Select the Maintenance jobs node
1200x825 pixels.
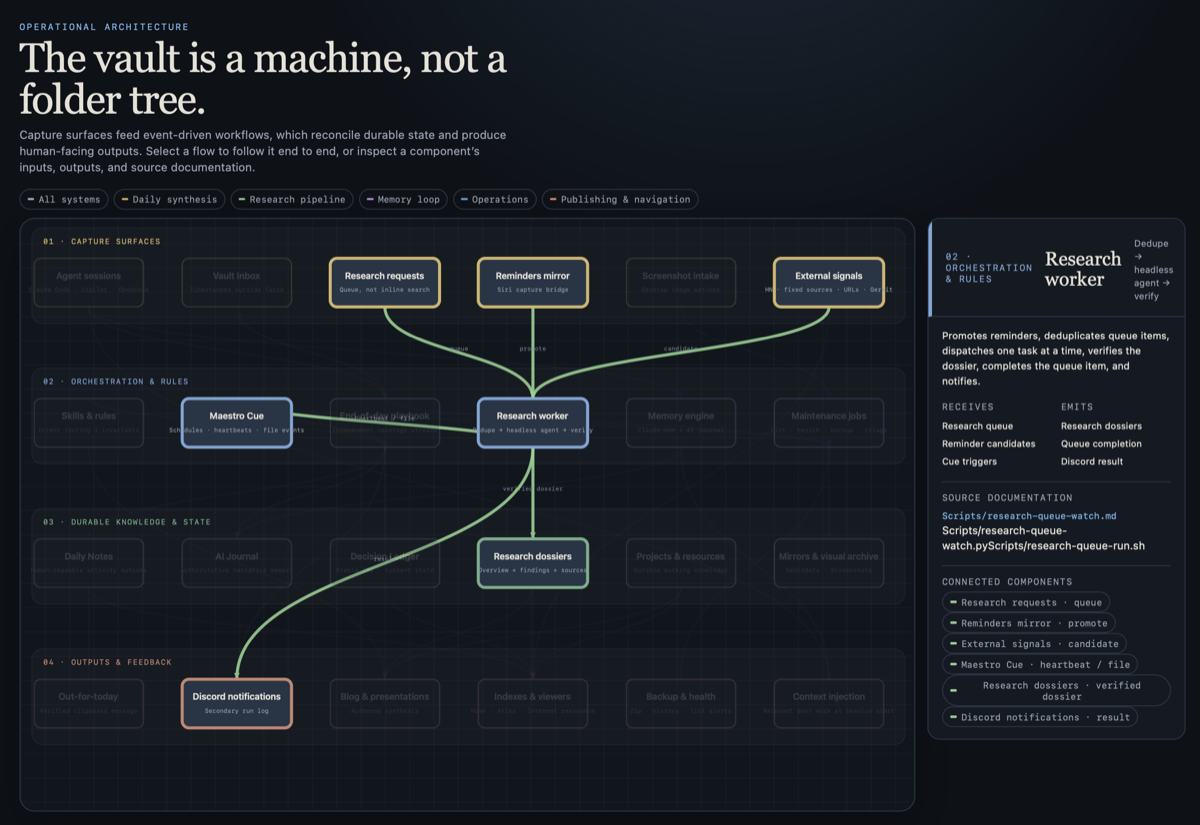tap(829, 423)
